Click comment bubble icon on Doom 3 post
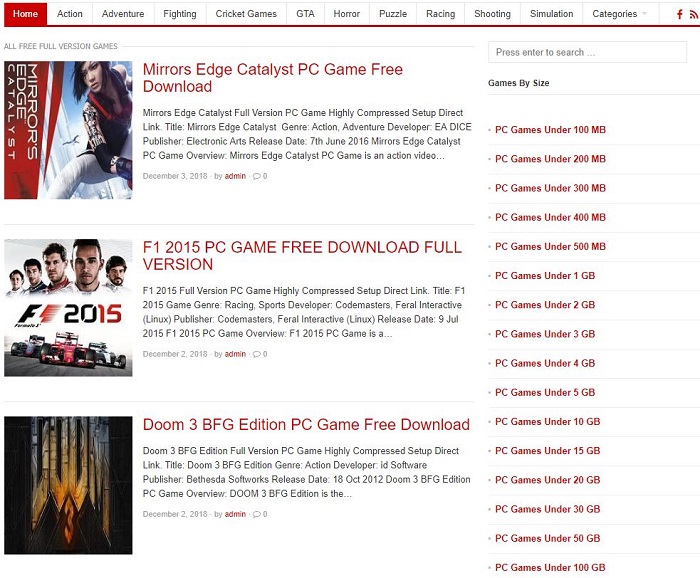This screenshot has width=700, height=578. 257,514
